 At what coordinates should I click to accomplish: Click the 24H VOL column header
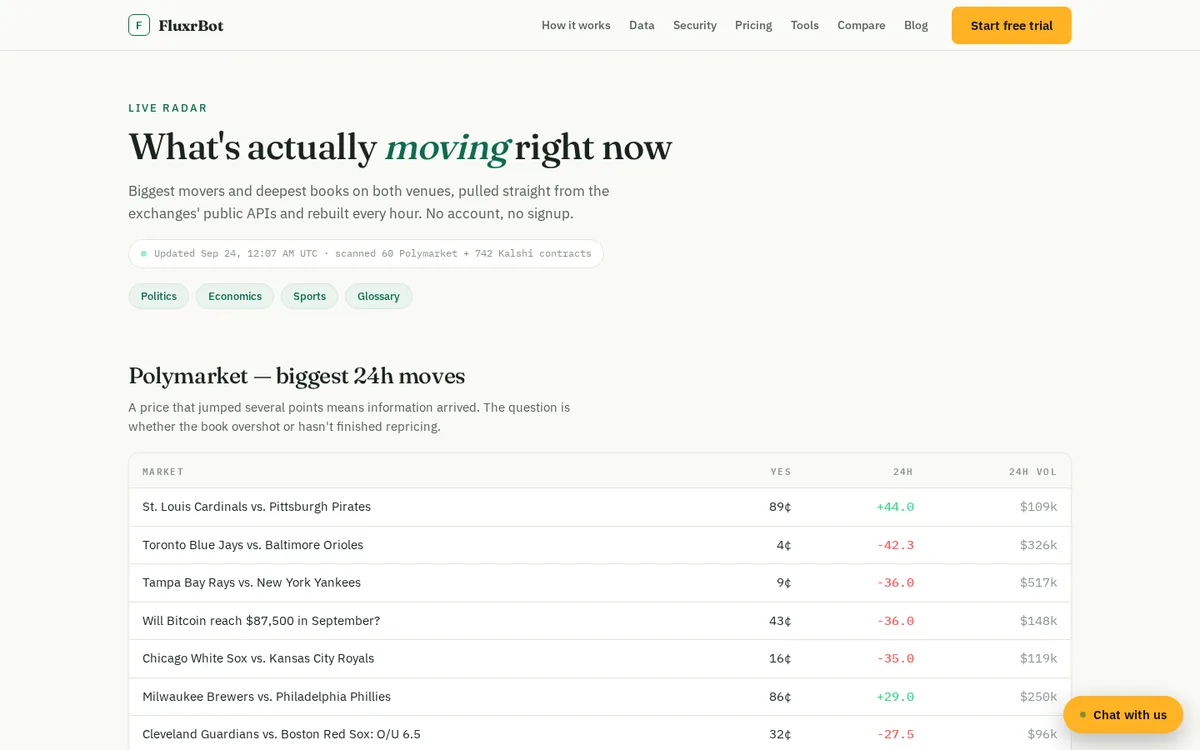click(1033, 472)
